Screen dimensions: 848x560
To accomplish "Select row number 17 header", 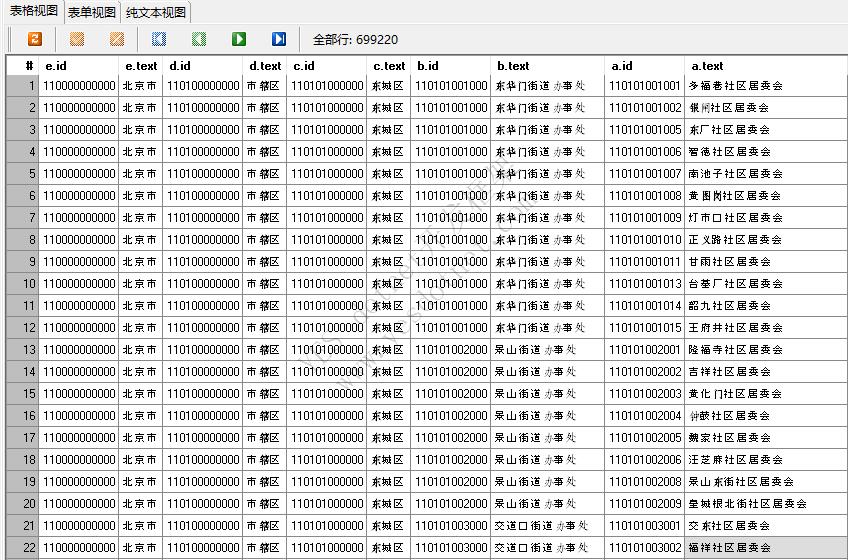I will click(21, 438).
